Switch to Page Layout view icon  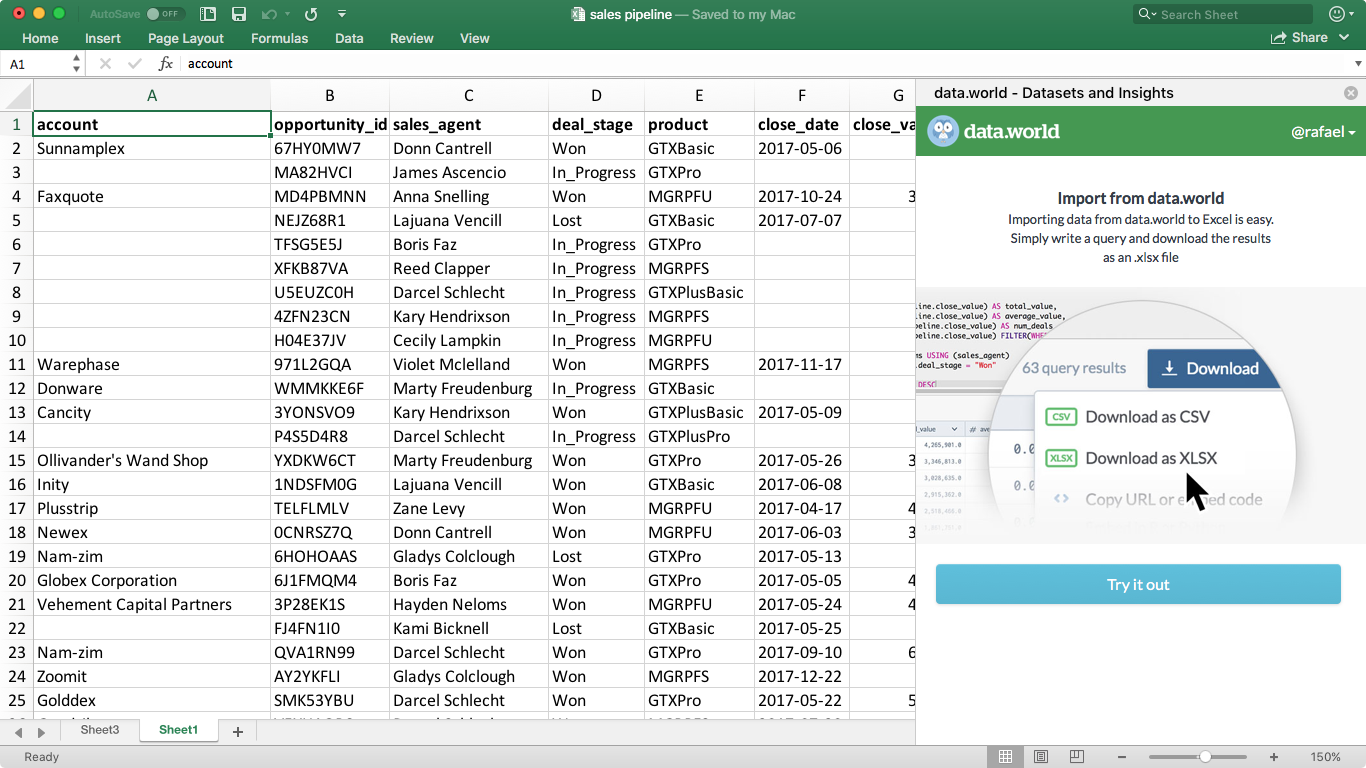tap(1041, 757)
